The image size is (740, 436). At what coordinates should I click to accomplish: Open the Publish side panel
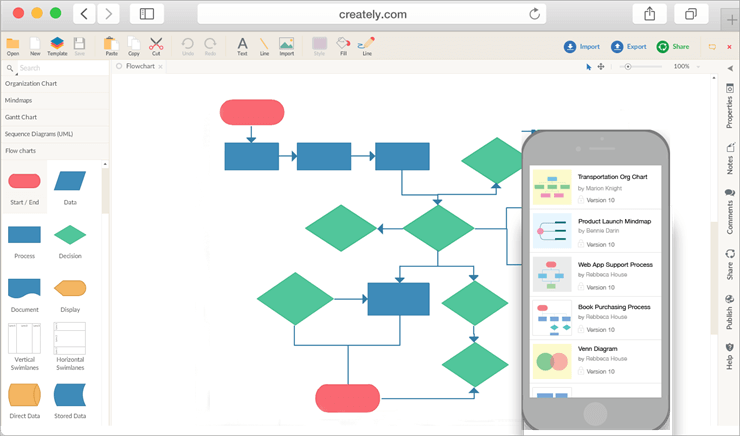730,311
